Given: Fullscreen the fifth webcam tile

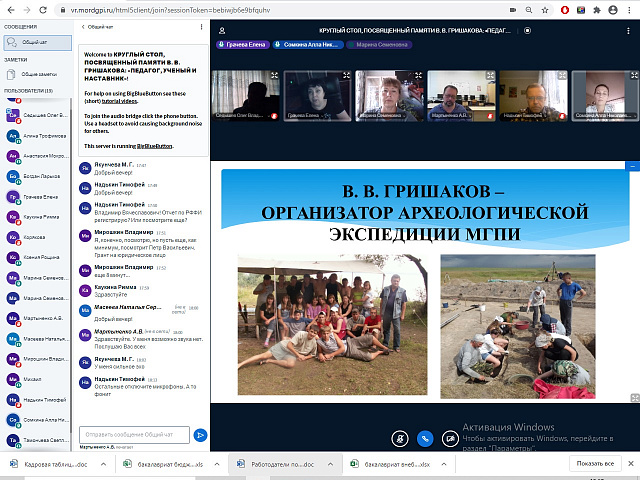Looking at the screenshot, I should click(x=562, y=75).
